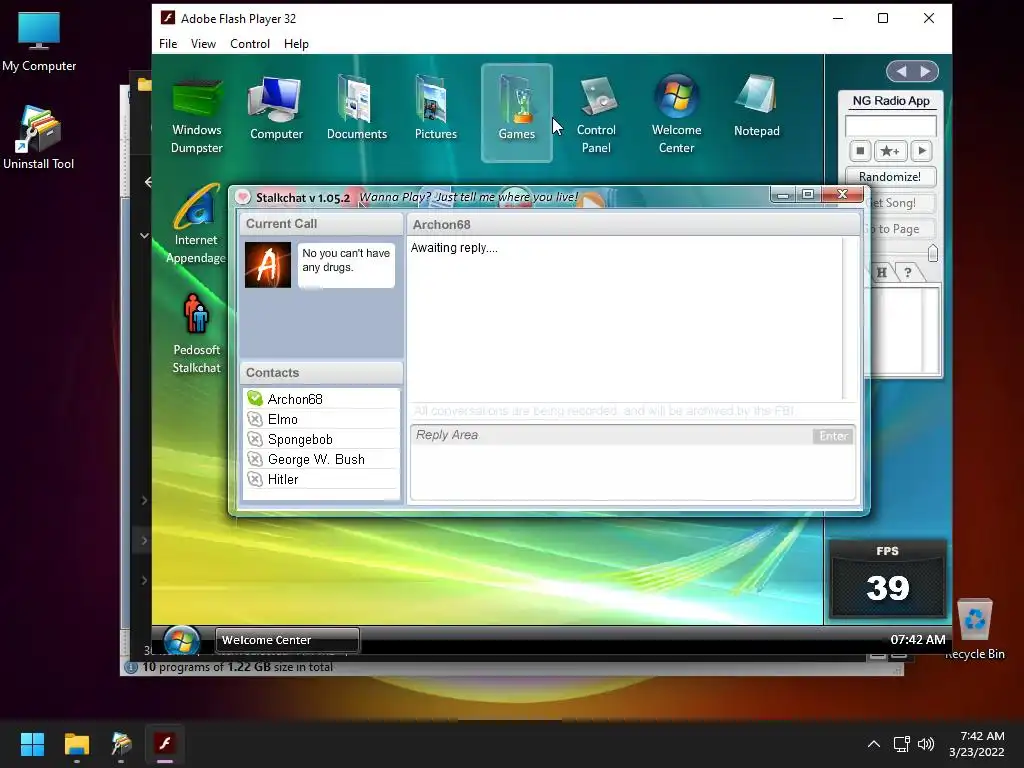Select contact Hitler
The width and height of the screenshot is (1024, 768).
click(x=321, y=479)
